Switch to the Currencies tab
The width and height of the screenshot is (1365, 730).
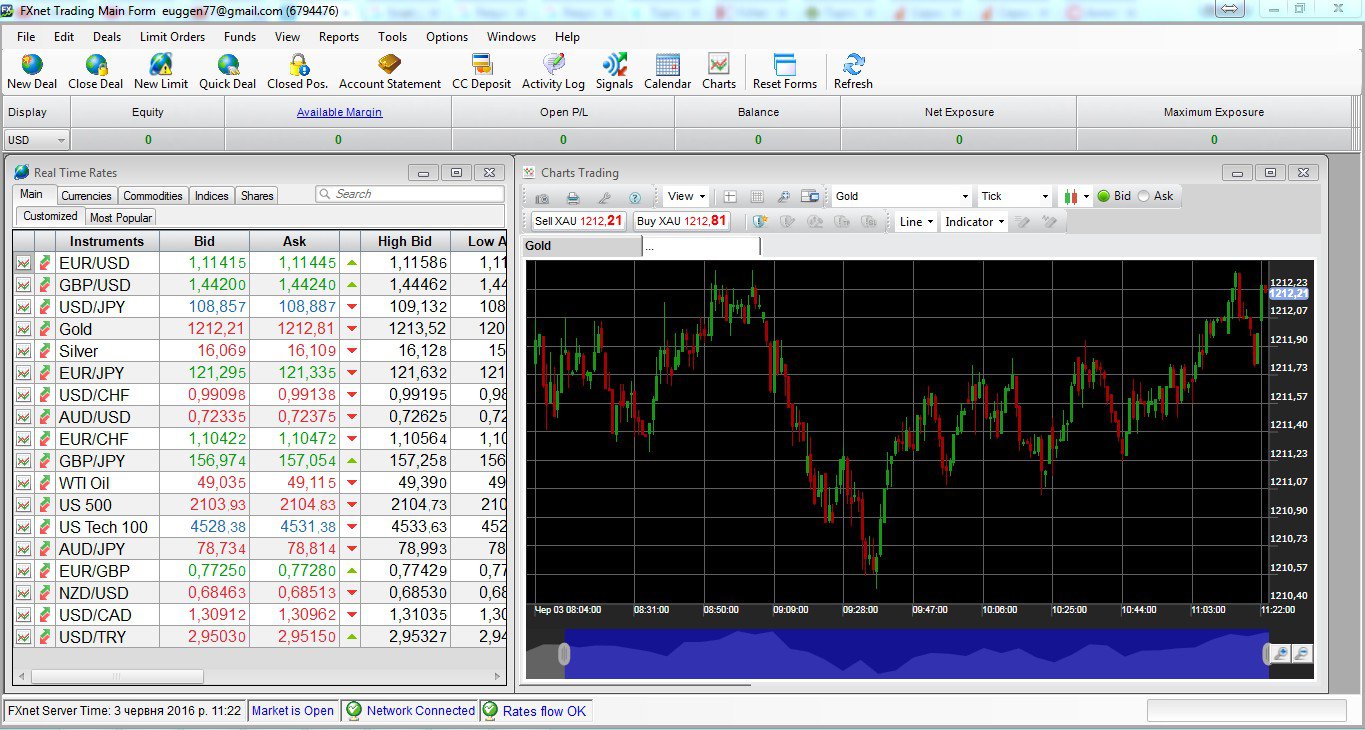coord(86,196)
